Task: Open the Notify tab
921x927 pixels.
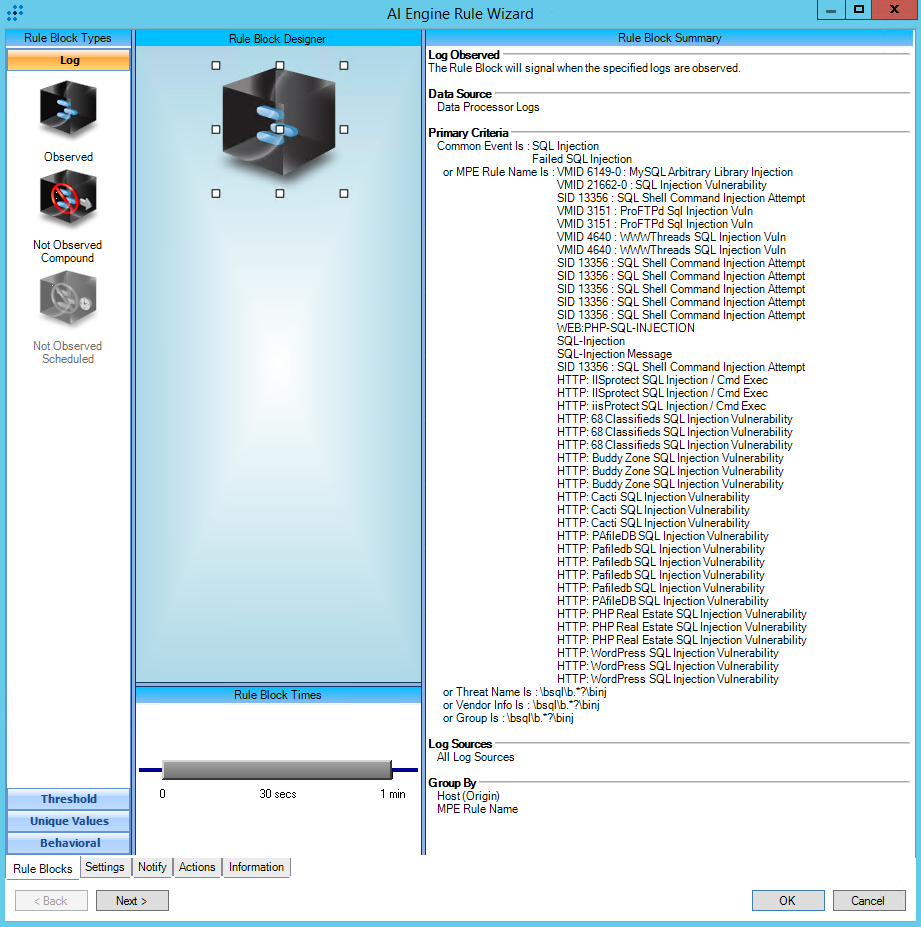Action: click(152, 867)
